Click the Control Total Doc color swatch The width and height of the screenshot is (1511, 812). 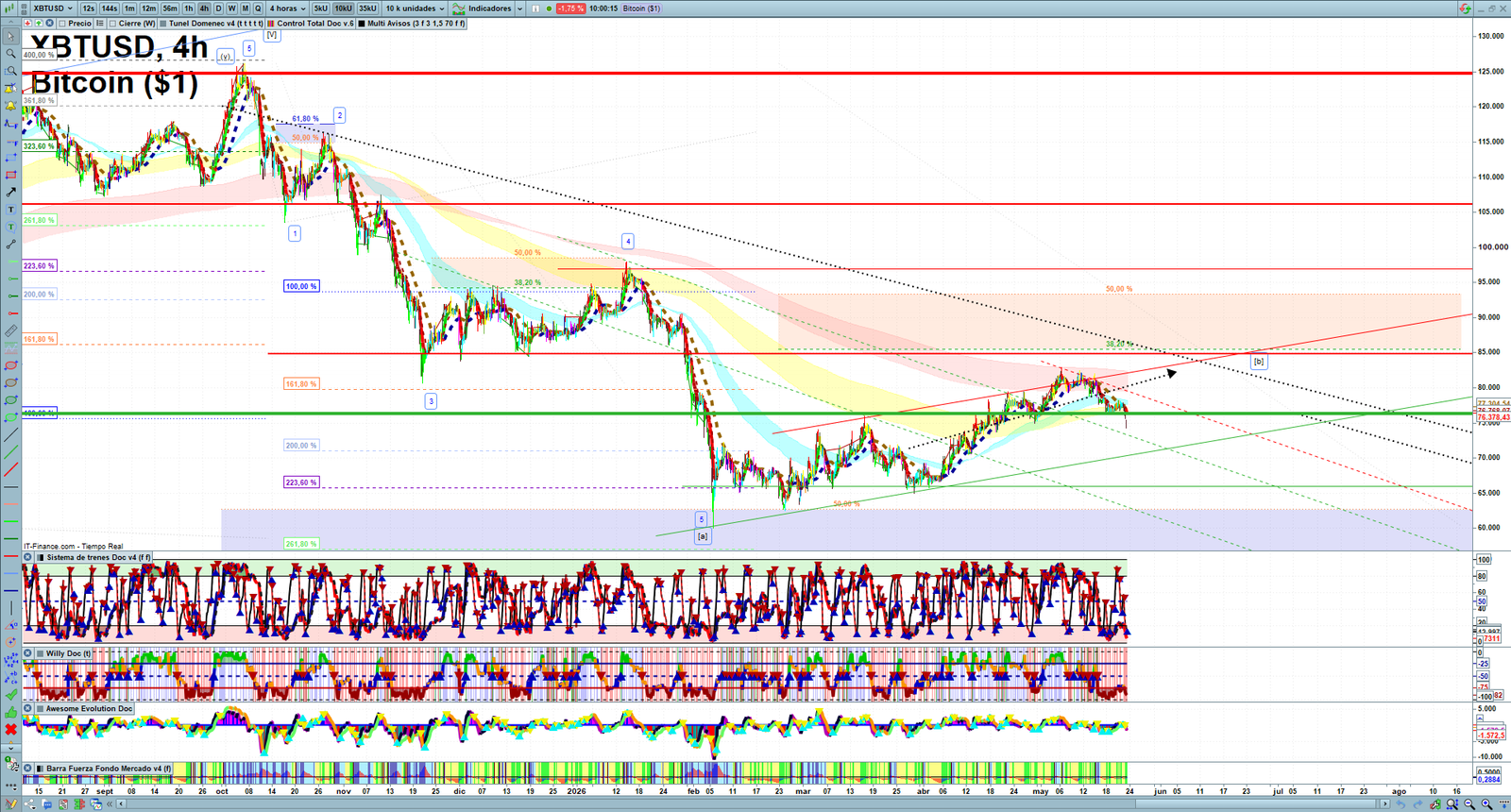[271, 24]
